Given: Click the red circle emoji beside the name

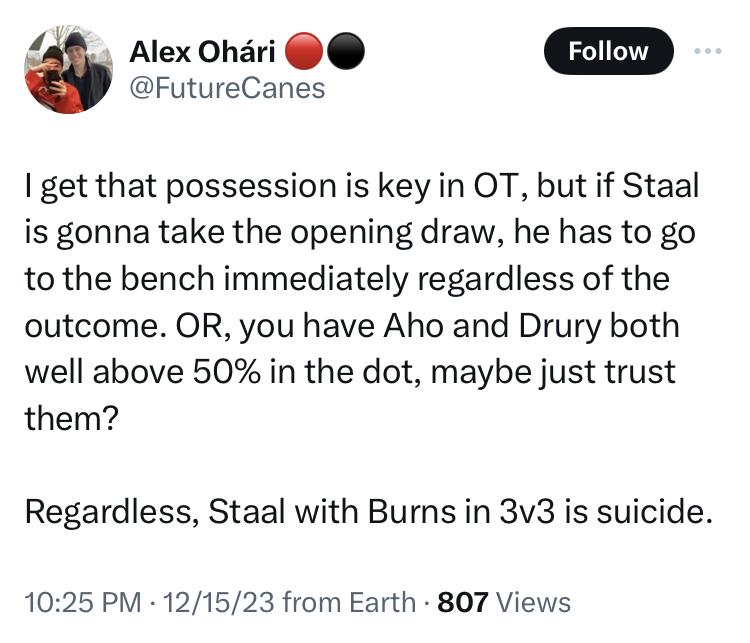Looking at the screenshot, I should click(x=301, y=50).
